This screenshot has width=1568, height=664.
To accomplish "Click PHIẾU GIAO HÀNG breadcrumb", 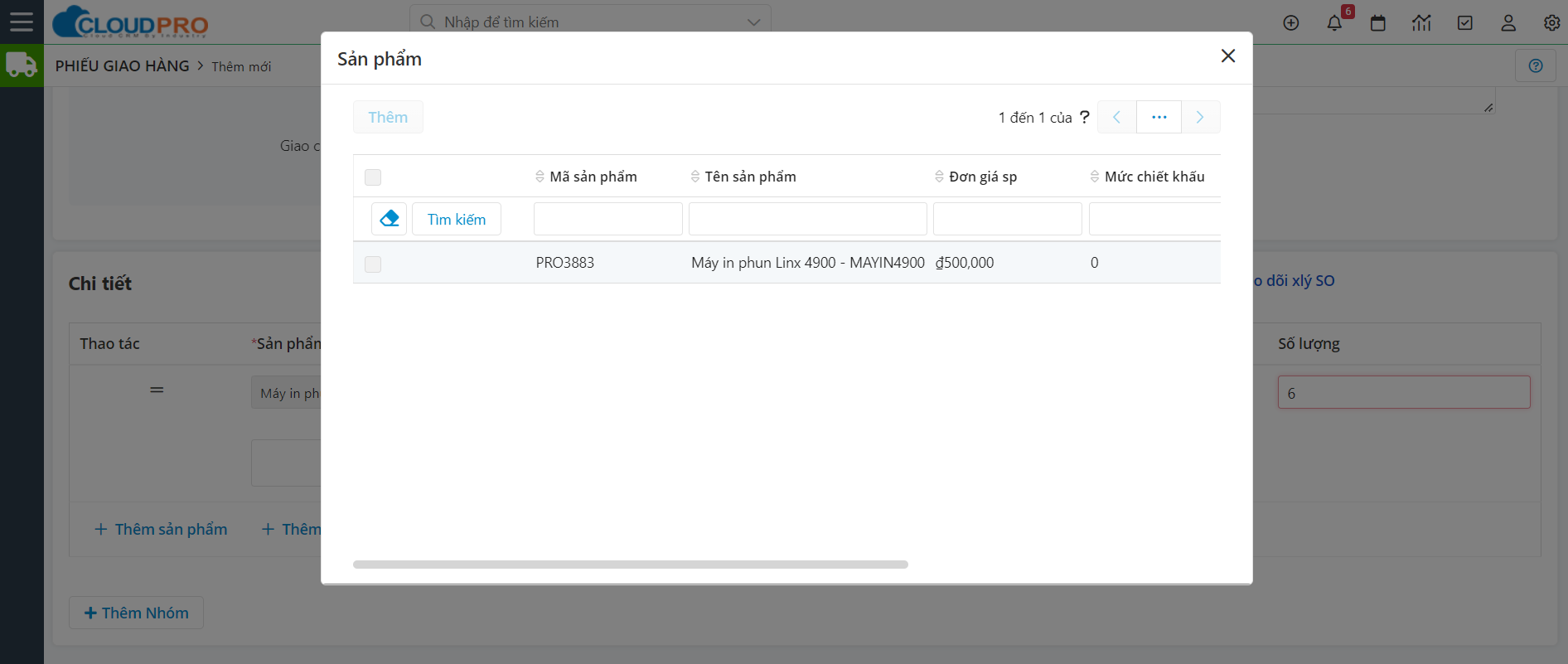I will 122,65.
